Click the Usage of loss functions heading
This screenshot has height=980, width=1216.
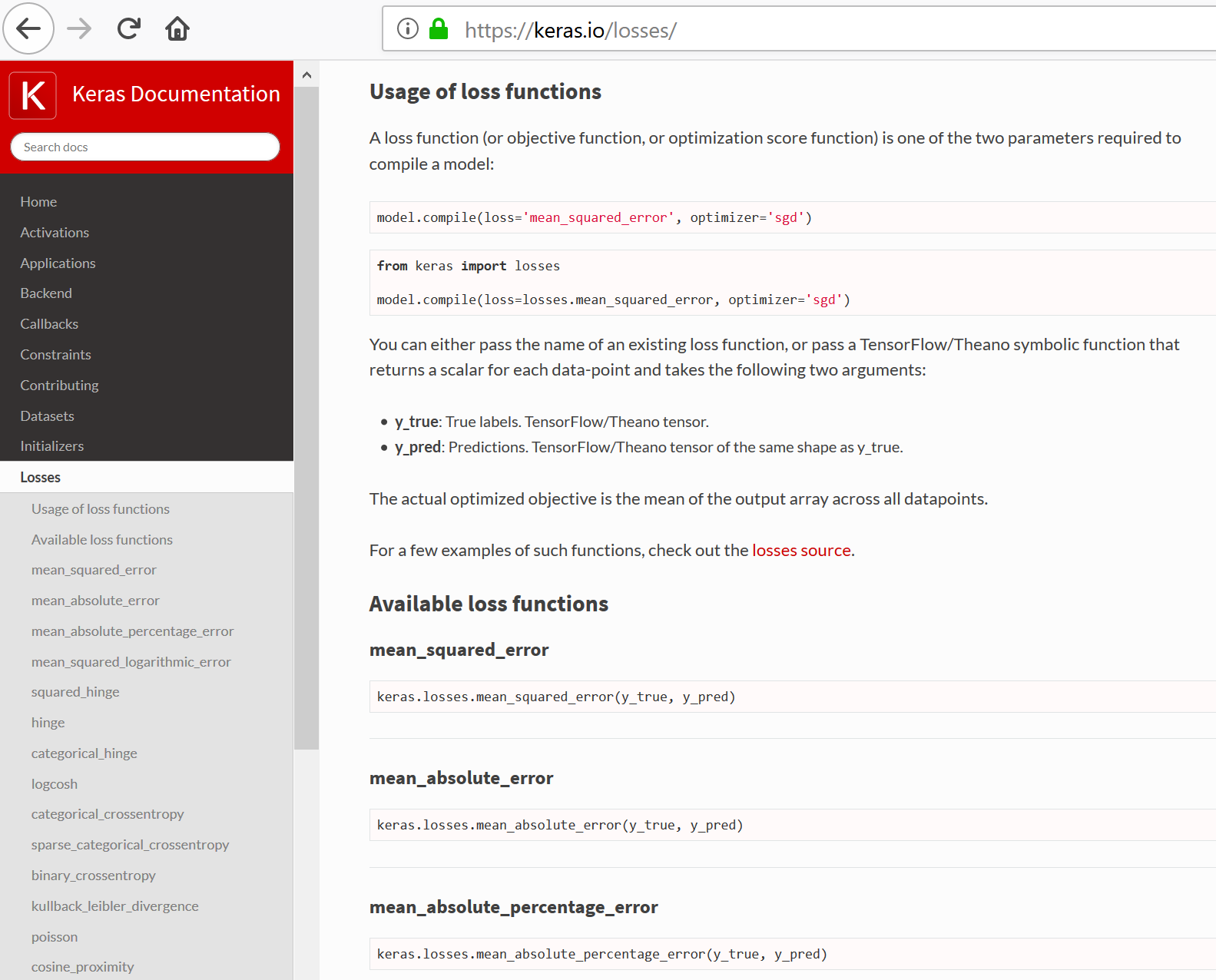click(485, 92)
